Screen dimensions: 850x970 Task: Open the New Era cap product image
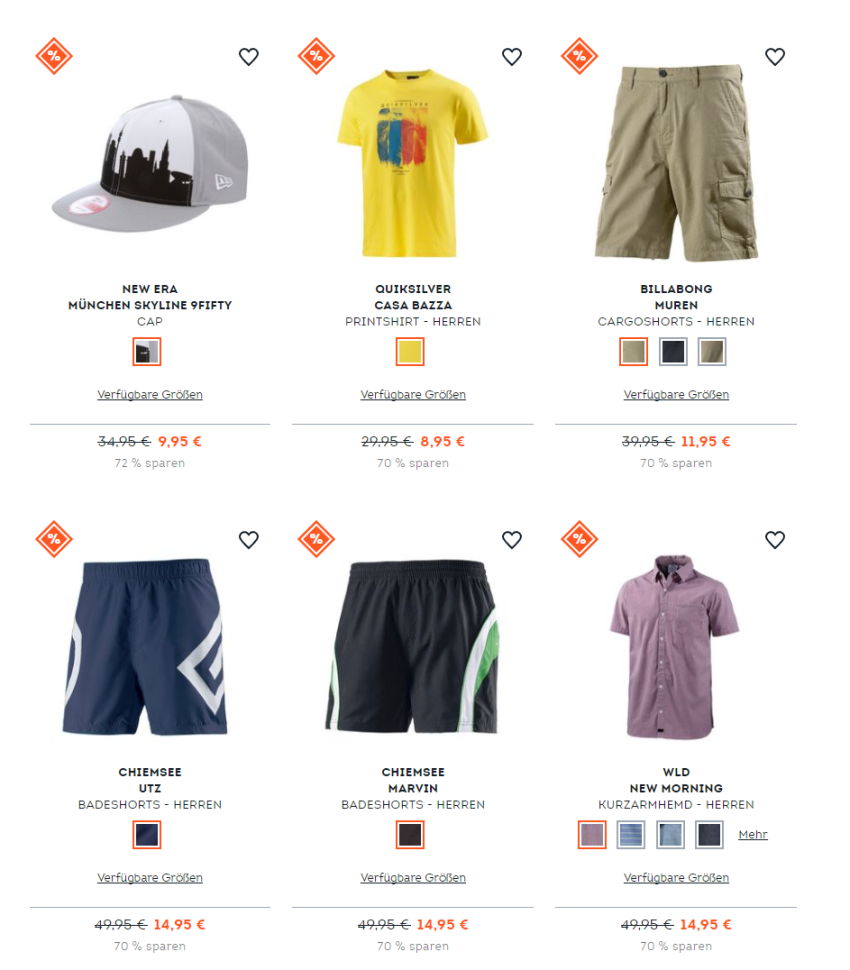[150, 164]
